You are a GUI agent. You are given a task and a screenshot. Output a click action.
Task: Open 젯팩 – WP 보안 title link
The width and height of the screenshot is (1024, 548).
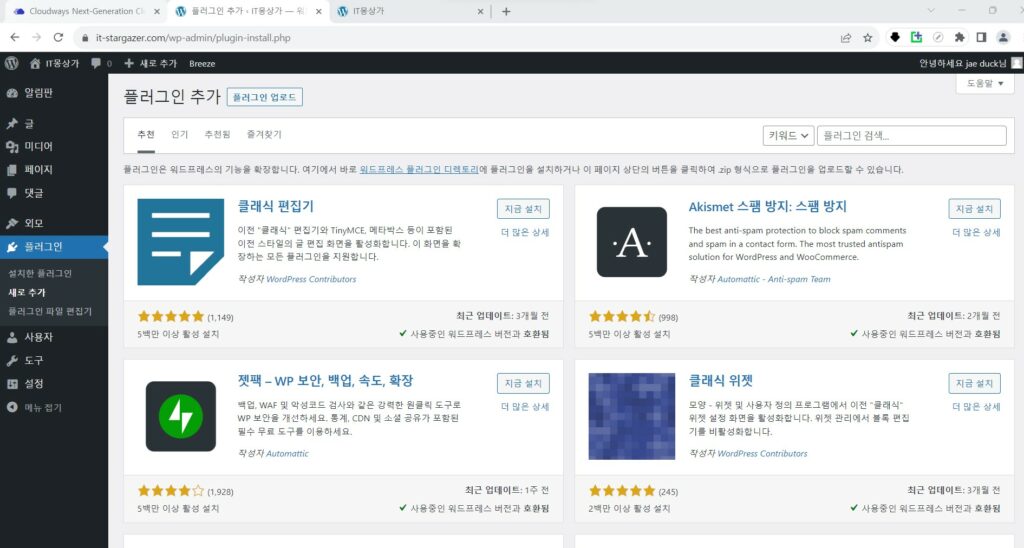tap(325, 381)
